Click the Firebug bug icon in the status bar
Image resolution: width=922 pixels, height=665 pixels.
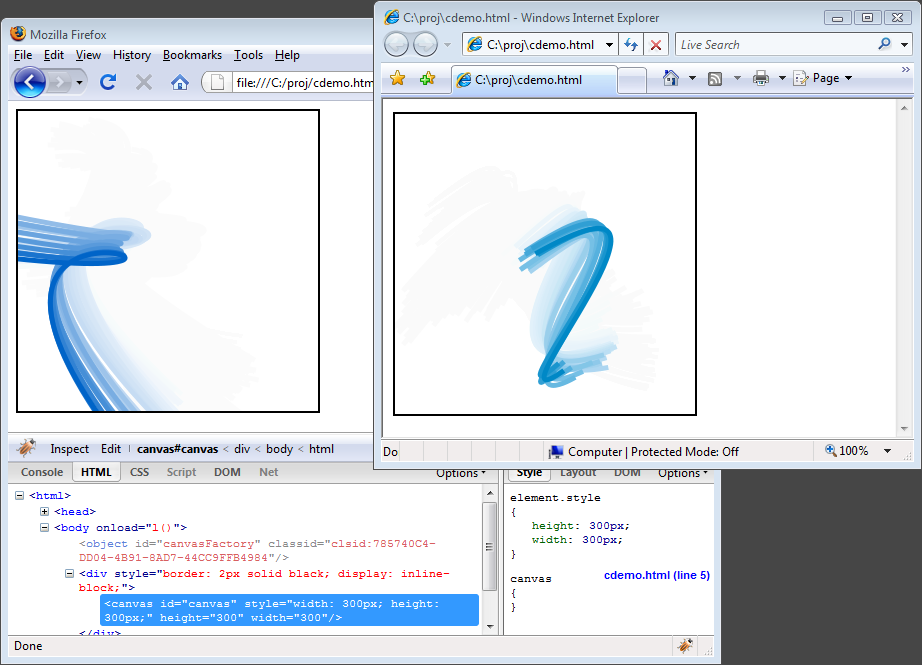(x=685, y=646)
